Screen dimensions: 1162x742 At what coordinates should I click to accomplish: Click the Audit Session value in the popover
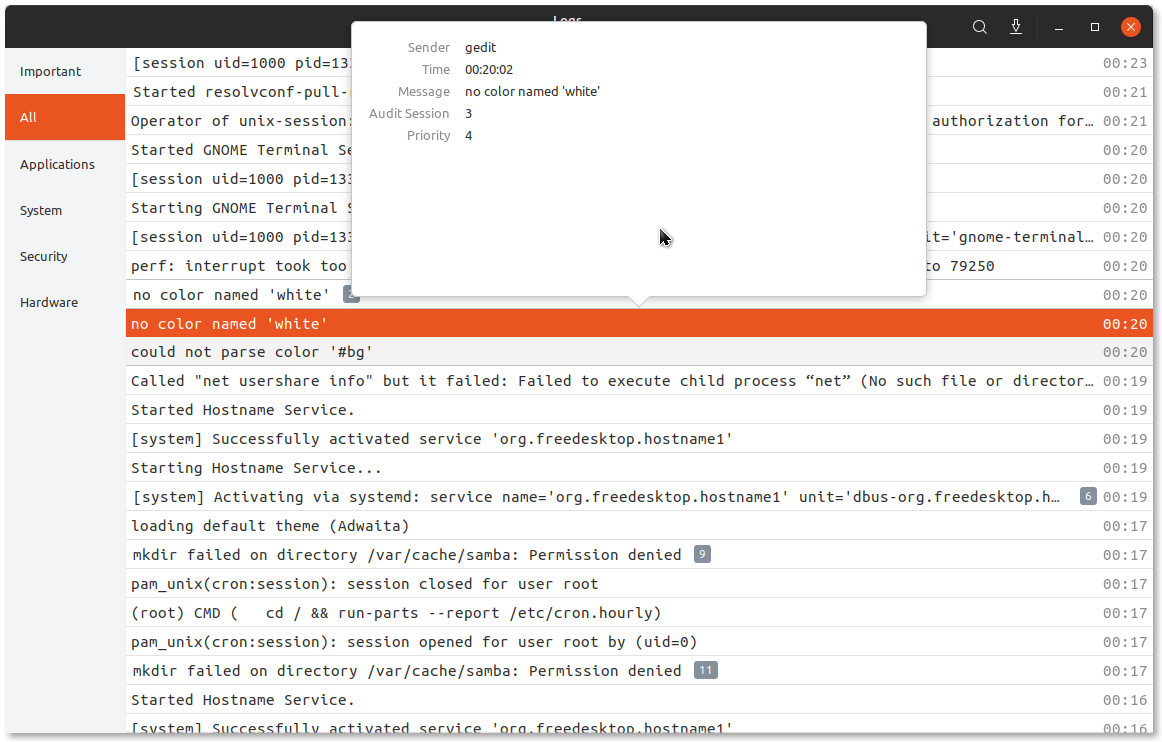[466, 113]
